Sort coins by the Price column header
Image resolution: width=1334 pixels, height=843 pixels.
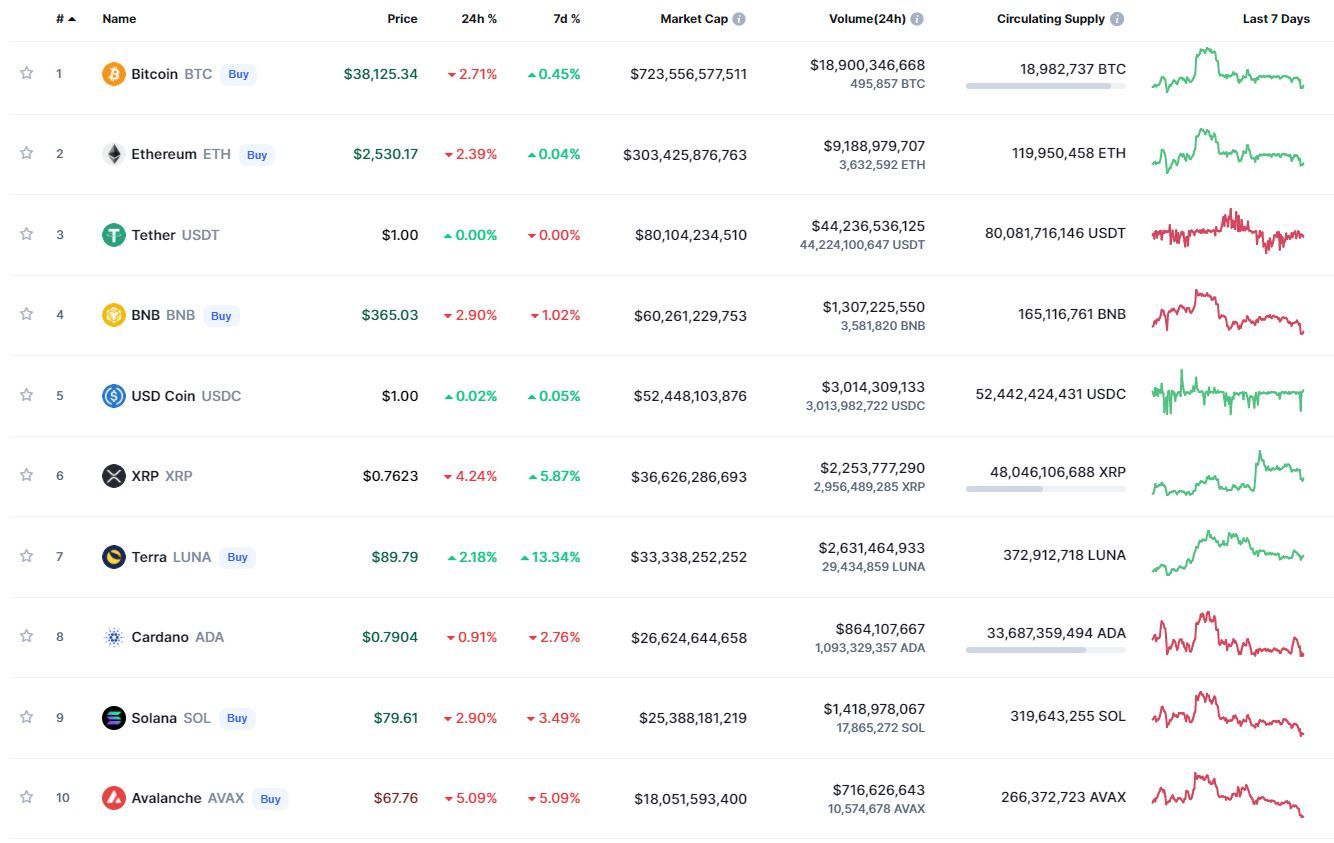[402, 19]
